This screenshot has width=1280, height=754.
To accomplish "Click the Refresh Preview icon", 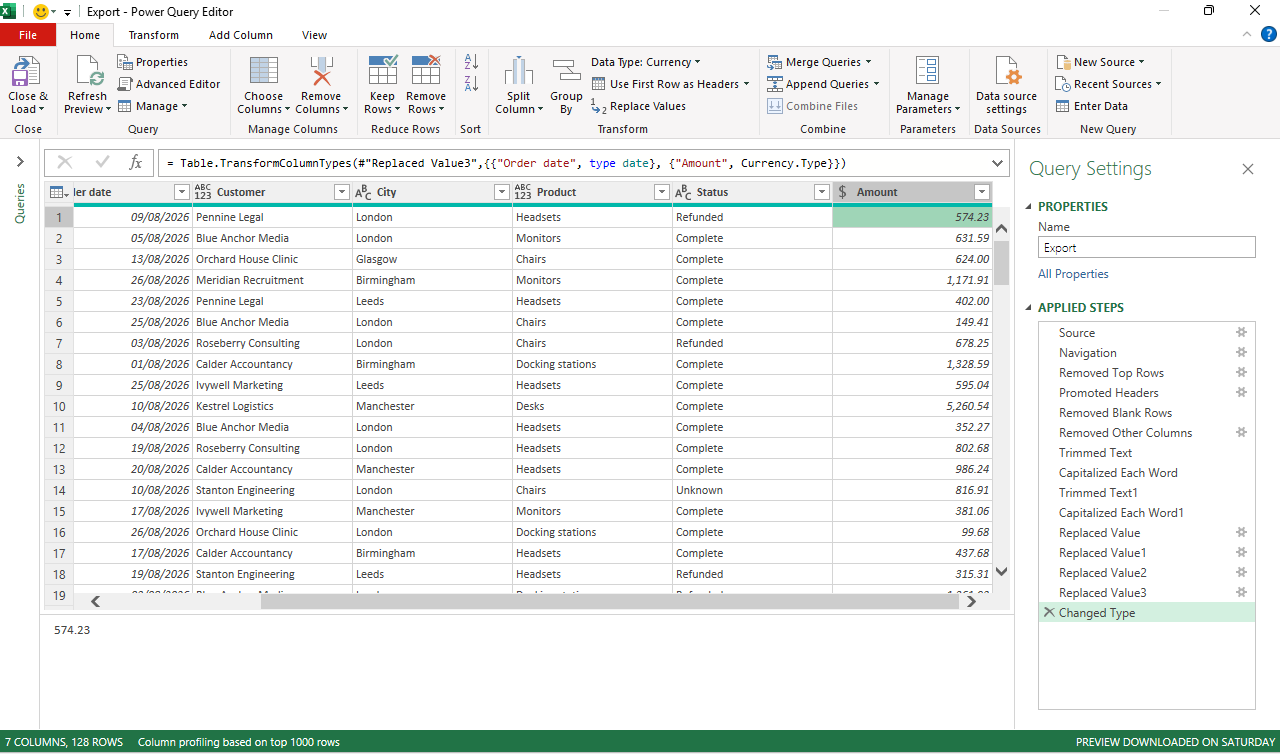I will (x=88, y=72).
